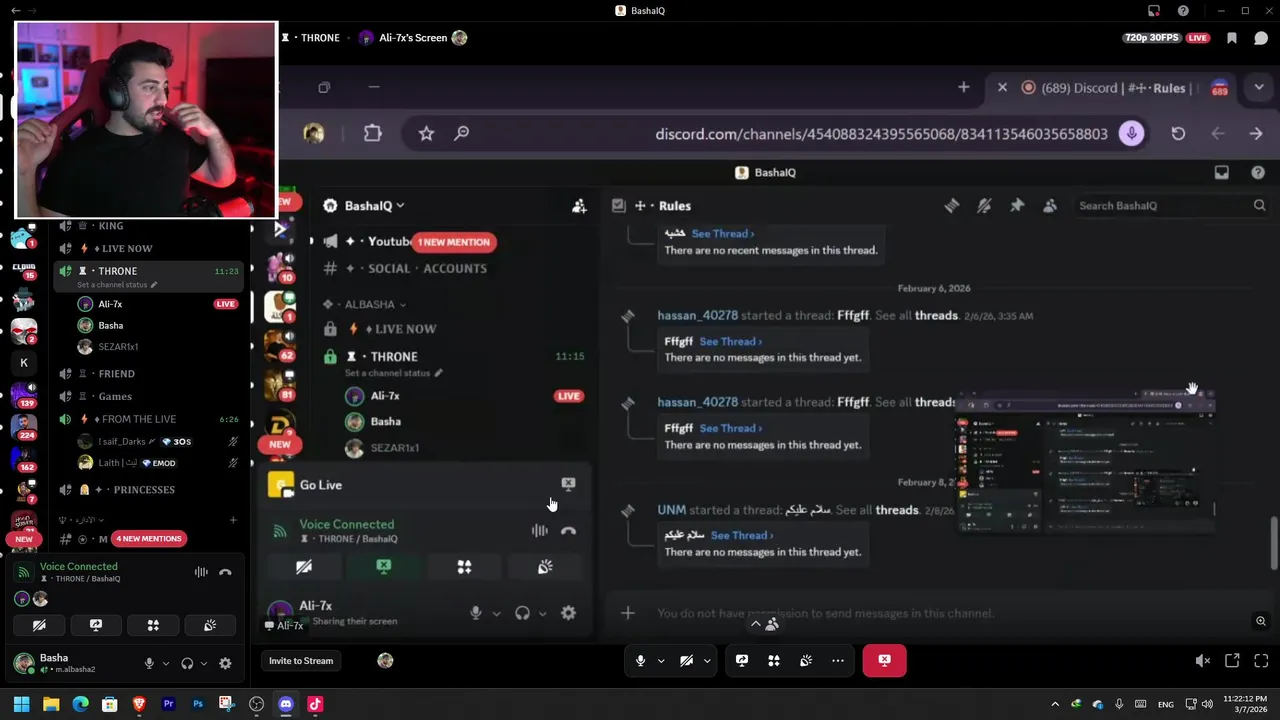Screen dimensions: 1280x720
Task: Click the chat scrollbar in the shared stream
Action: coord(1273,543)
